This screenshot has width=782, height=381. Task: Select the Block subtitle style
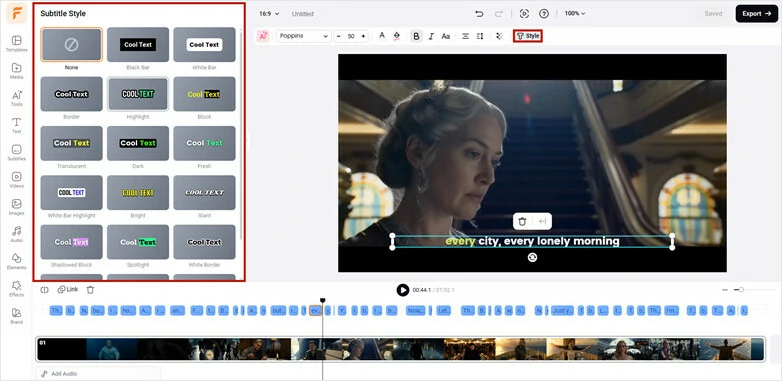coord(204,94)
